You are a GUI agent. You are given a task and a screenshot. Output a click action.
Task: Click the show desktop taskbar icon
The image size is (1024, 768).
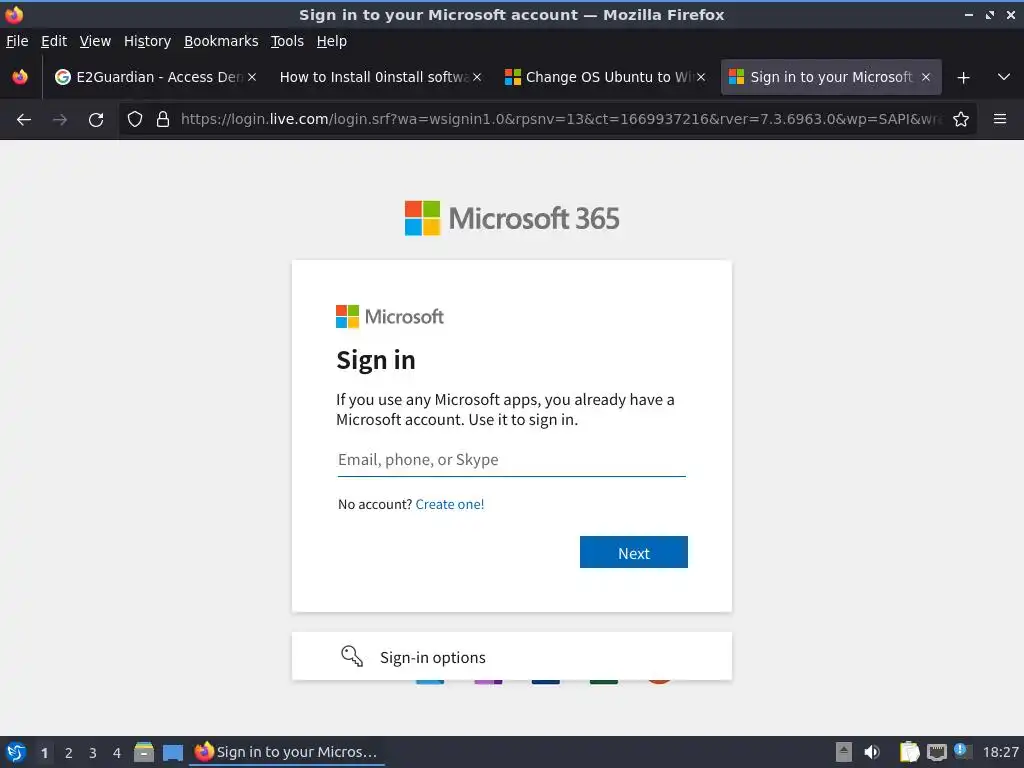(172, 752)
